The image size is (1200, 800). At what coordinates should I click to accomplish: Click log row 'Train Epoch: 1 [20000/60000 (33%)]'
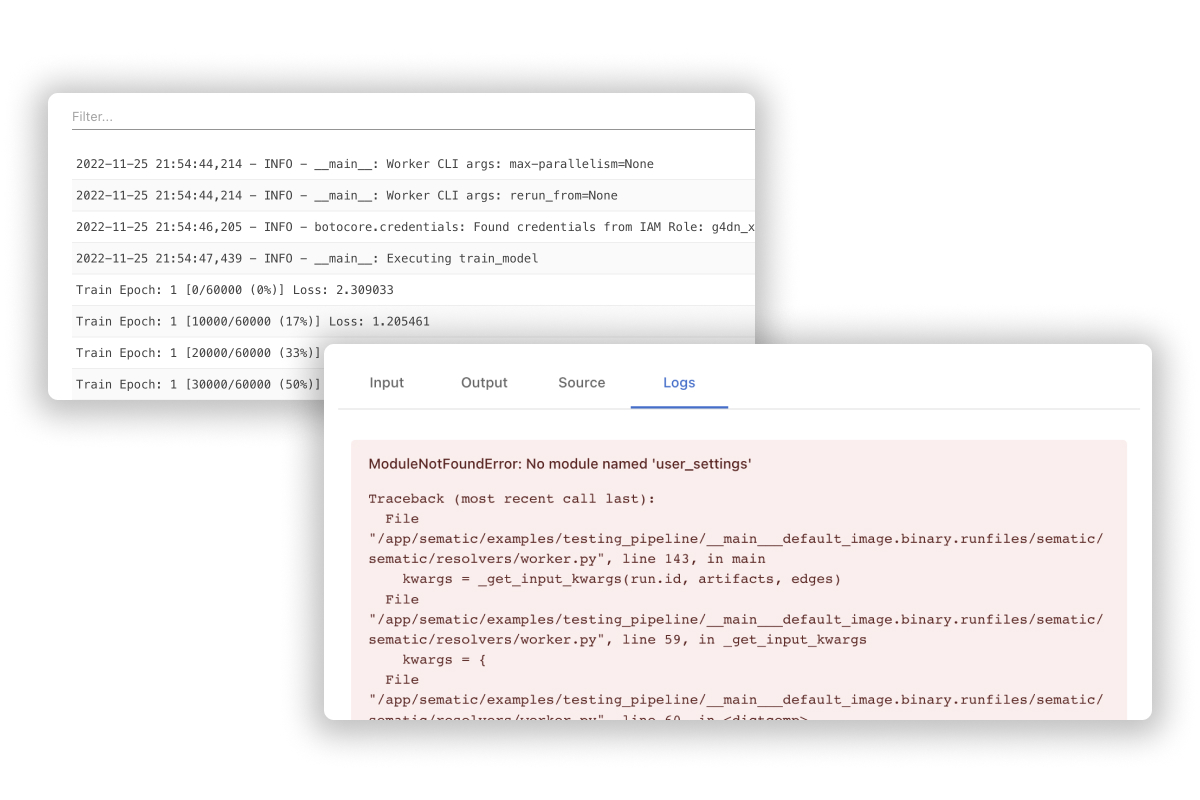point(198,353)
